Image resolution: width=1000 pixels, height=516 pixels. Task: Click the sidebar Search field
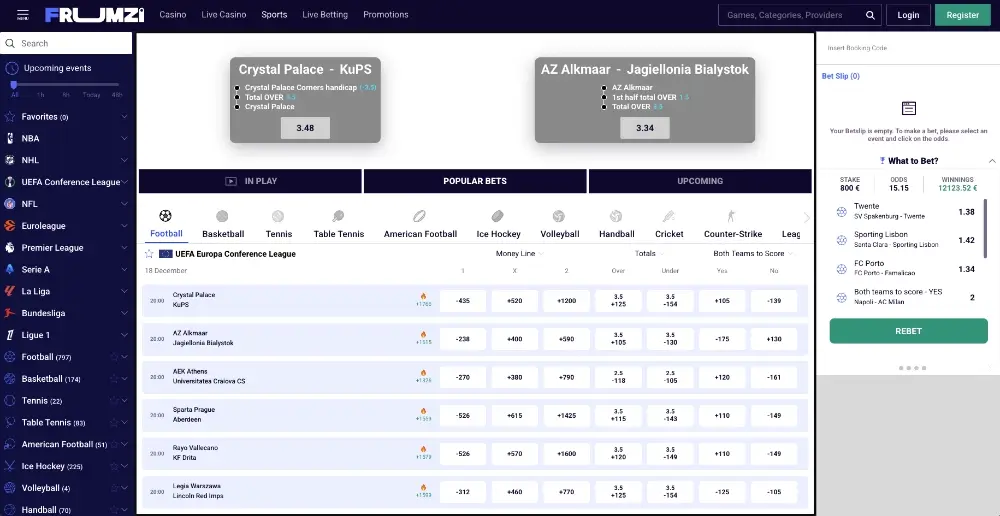(66, 43)
